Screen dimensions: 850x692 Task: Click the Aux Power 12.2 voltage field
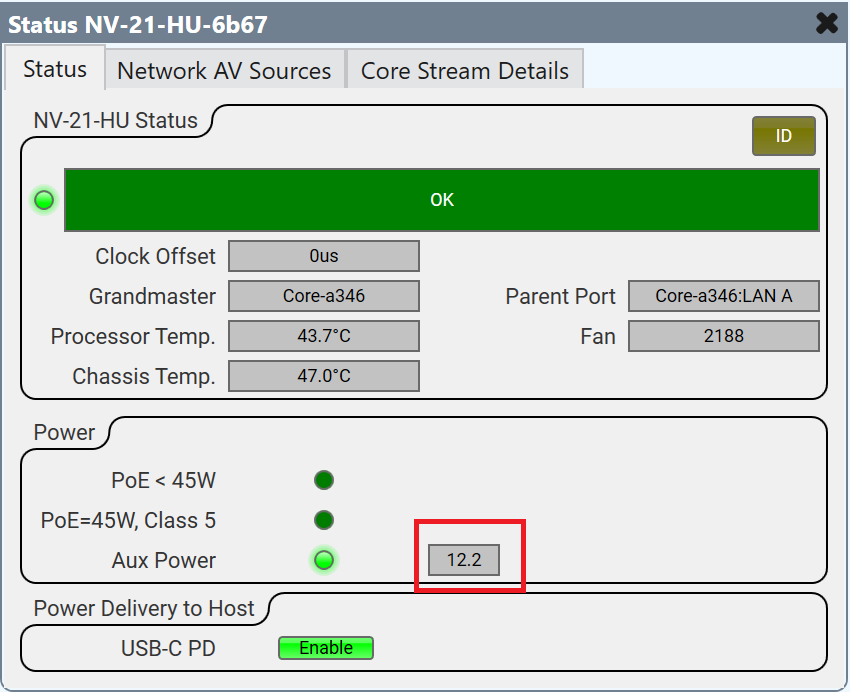pyautogui.click(x=464, y=560)
